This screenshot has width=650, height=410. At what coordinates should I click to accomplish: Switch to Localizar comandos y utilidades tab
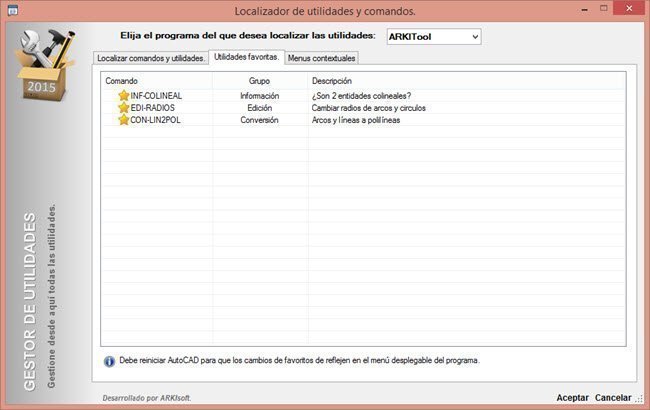[151, 58]
